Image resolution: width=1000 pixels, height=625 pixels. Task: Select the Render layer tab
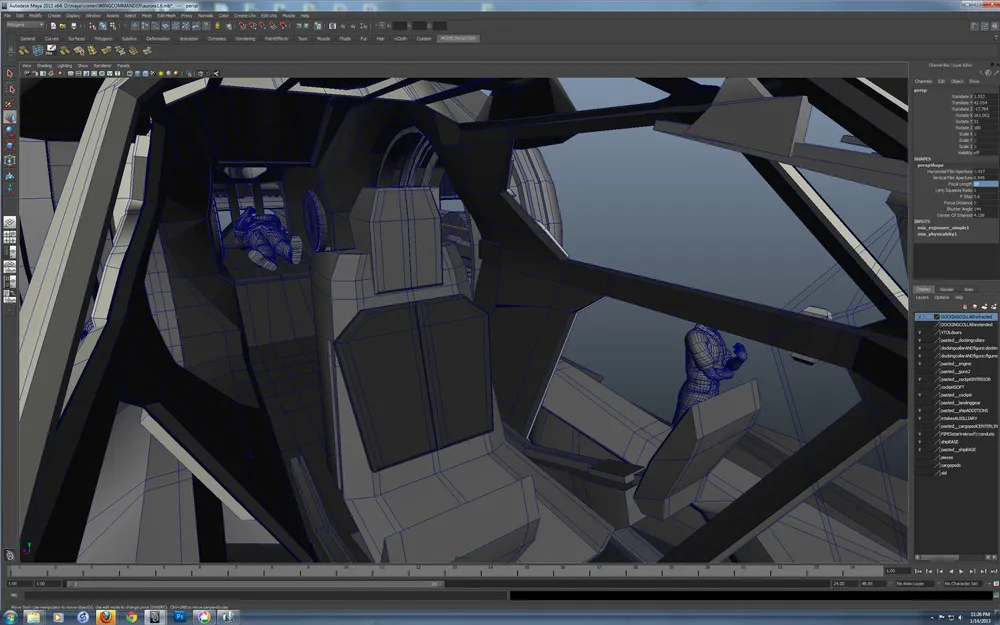(945, 289)
